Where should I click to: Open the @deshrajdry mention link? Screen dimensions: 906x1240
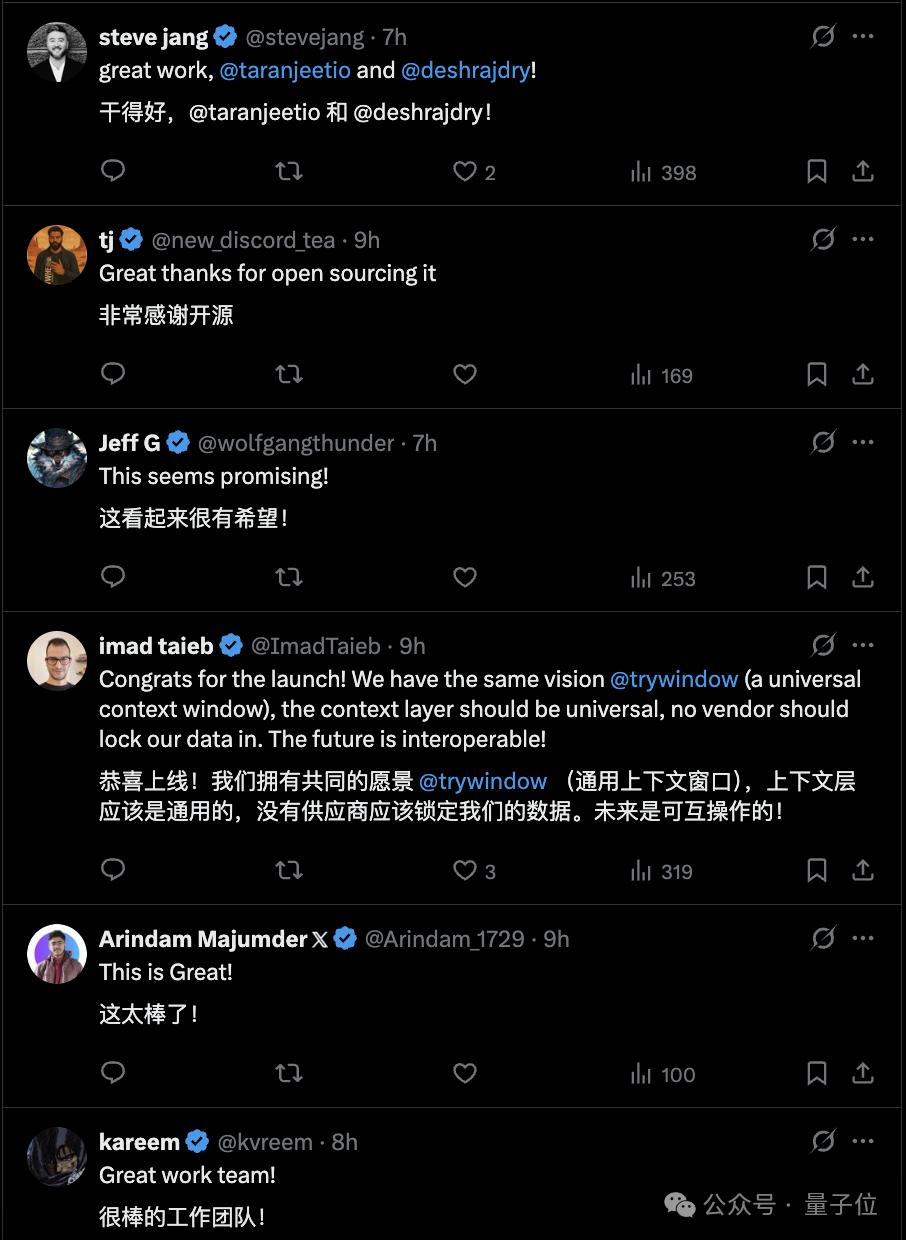coord(466,71)
